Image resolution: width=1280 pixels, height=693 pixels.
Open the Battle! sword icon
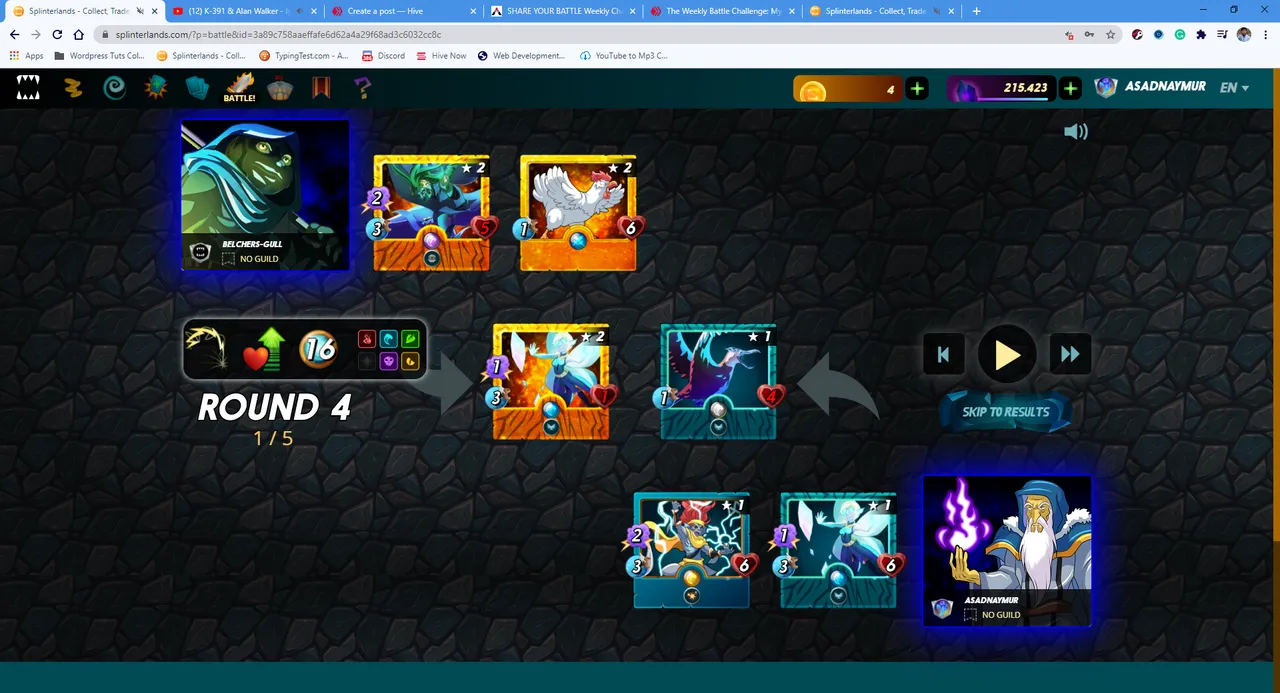click(239, 88)
